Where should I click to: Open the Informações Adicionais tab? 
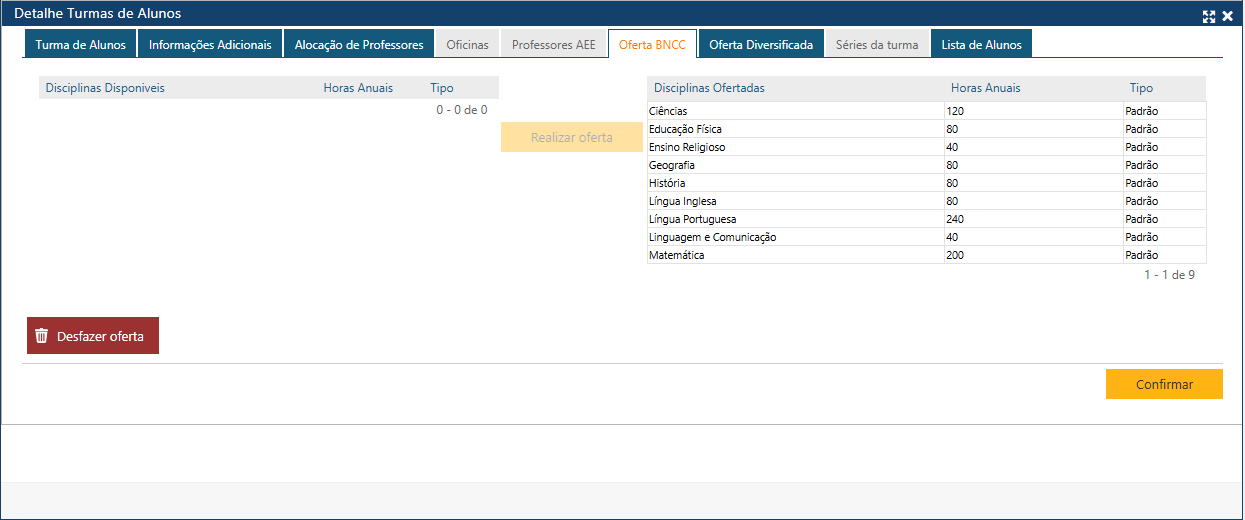tap(210, 44)
